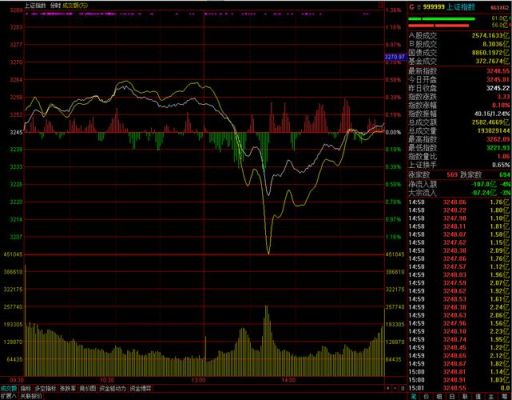The width and height of the screenshot is (512, 400).
Task: Switch to the 多空指标 tab
Action: coord(46,389)
